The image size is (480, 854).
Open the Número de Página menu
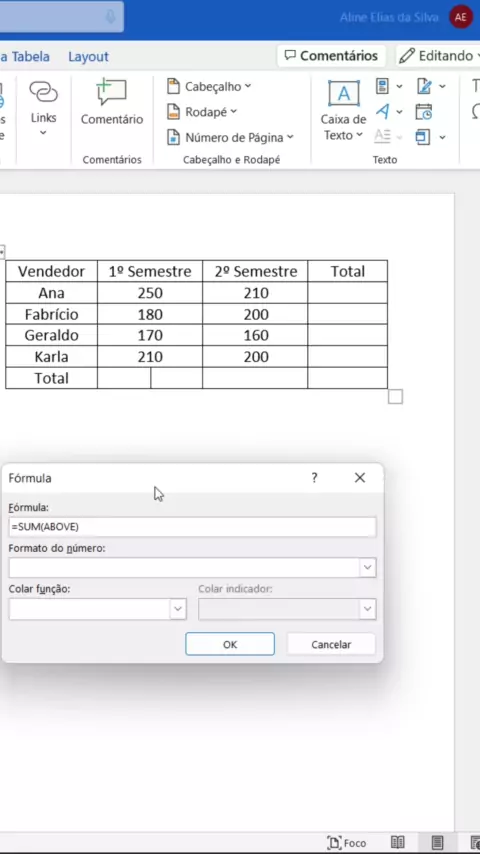coord(230,137)
